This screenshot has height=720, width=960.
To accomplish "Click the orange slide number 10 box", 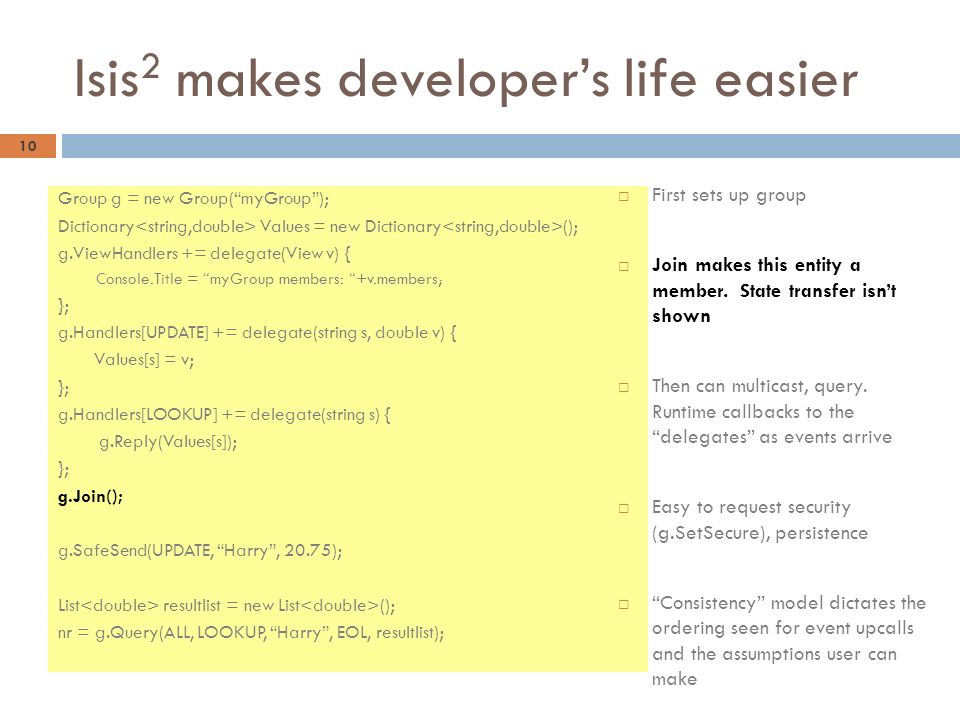I will coord(28,146).
